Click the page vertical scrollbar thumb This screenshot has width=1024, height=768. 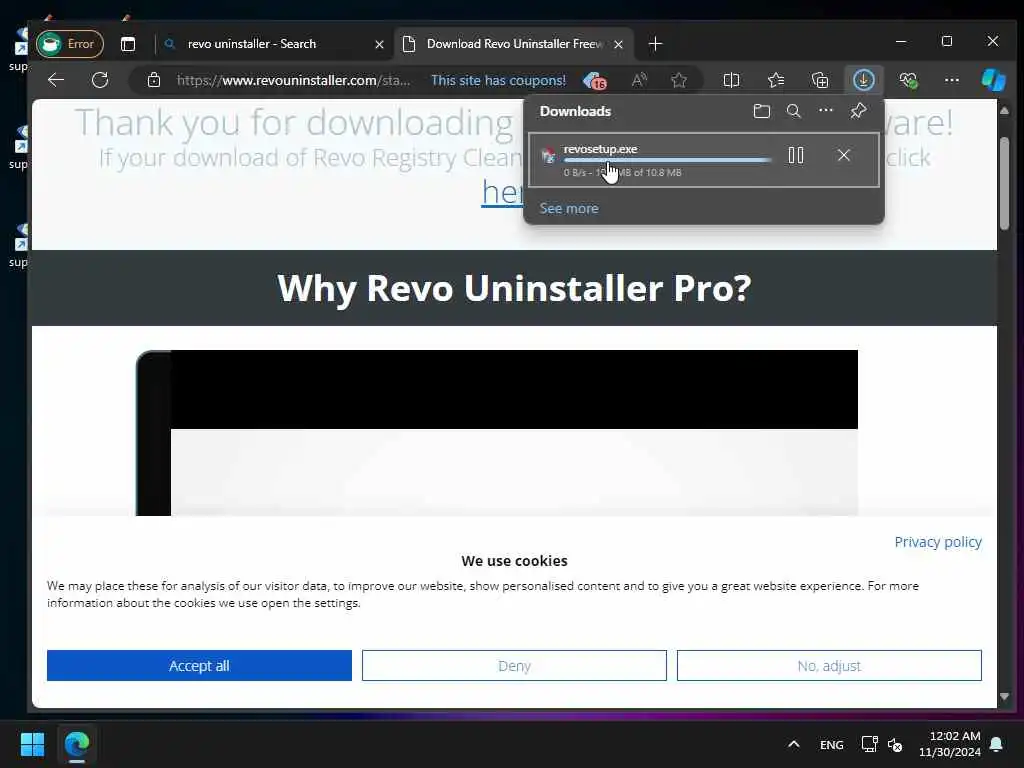pyautogui.click(x=1004, y=183)
